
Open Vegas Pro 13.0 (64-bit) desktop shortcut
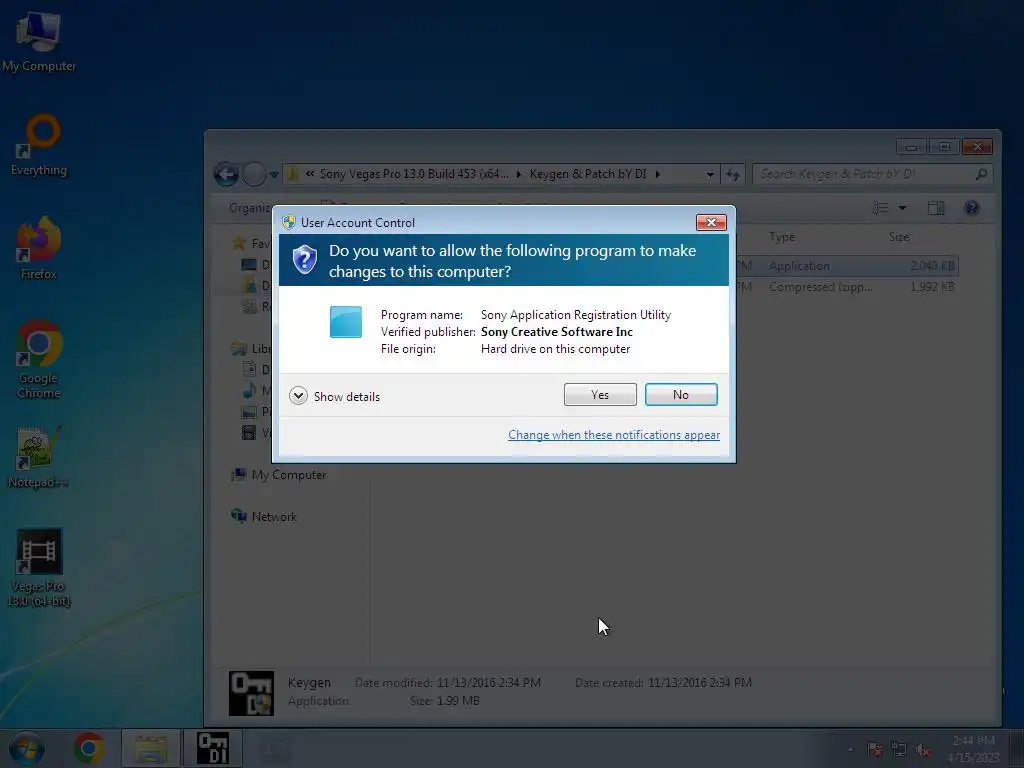[39, 568]
